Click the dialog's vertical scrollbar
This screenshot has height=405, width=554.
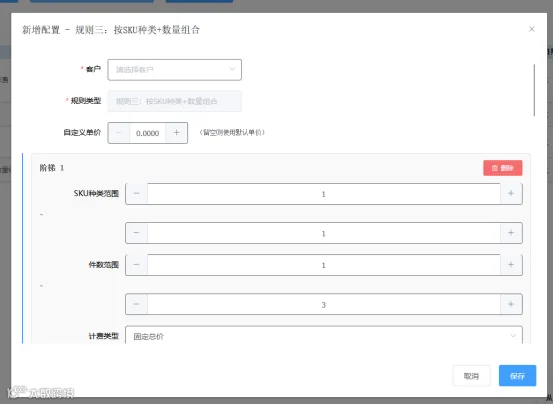point(534,90)
